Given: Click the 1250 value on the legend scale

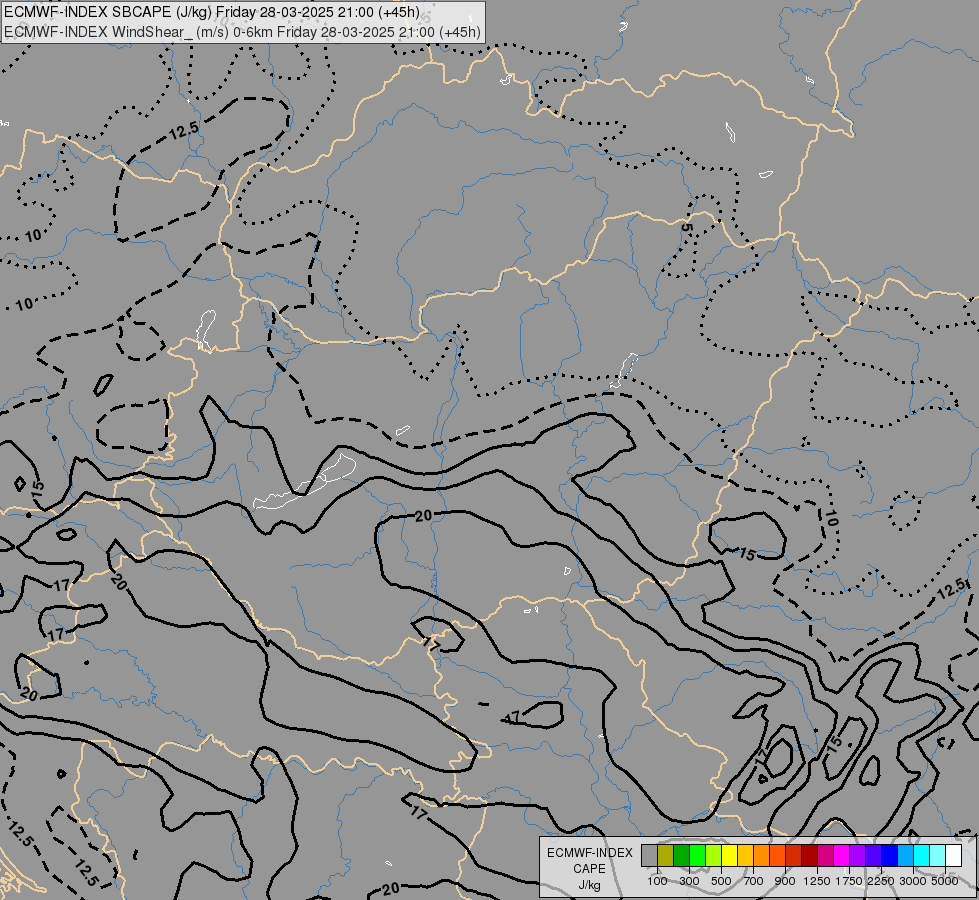Looking at the screenshot, I should click(x=817, y=881).
